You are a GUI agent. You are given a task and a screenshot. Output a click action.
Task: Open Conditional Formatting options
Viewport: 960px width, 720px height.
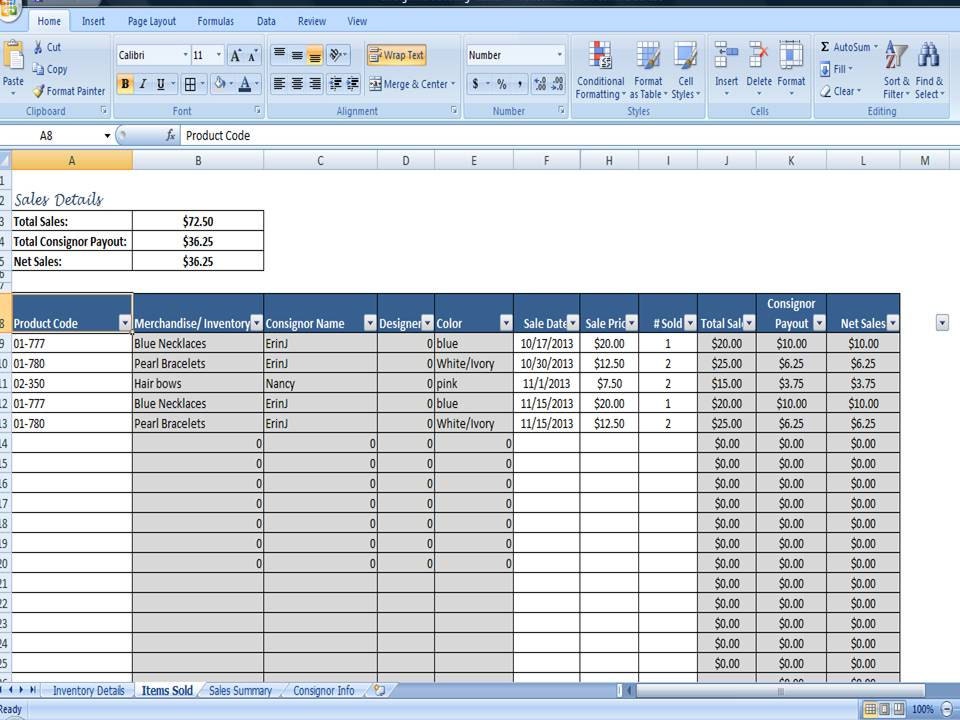(601, 70)
